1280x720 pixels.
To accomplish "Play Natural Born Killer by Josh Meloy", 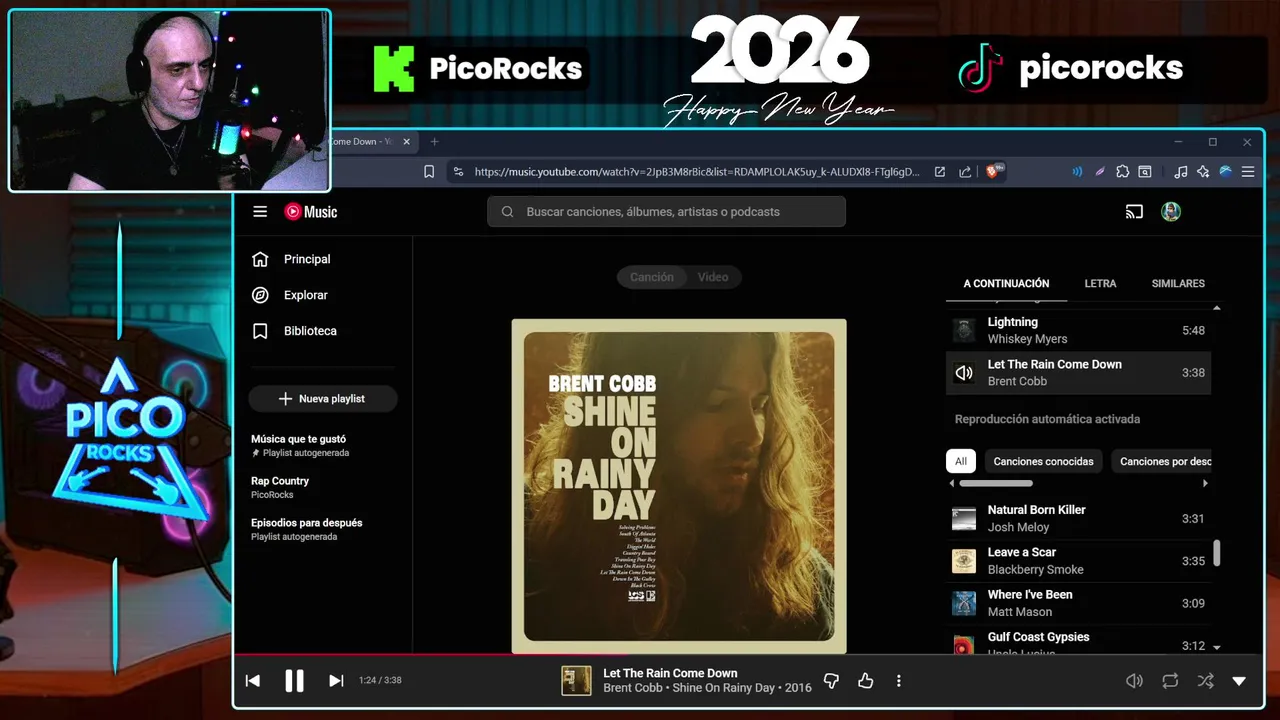I will (1078, 518).
